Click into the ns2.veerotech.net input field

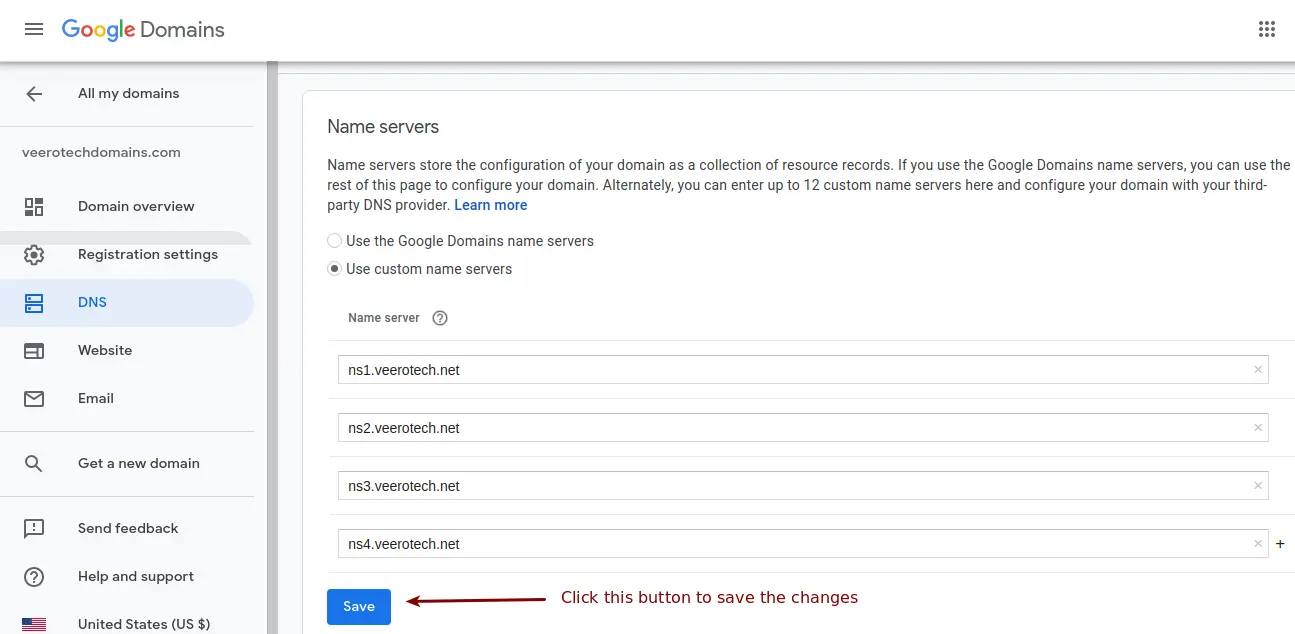(790, 428)
